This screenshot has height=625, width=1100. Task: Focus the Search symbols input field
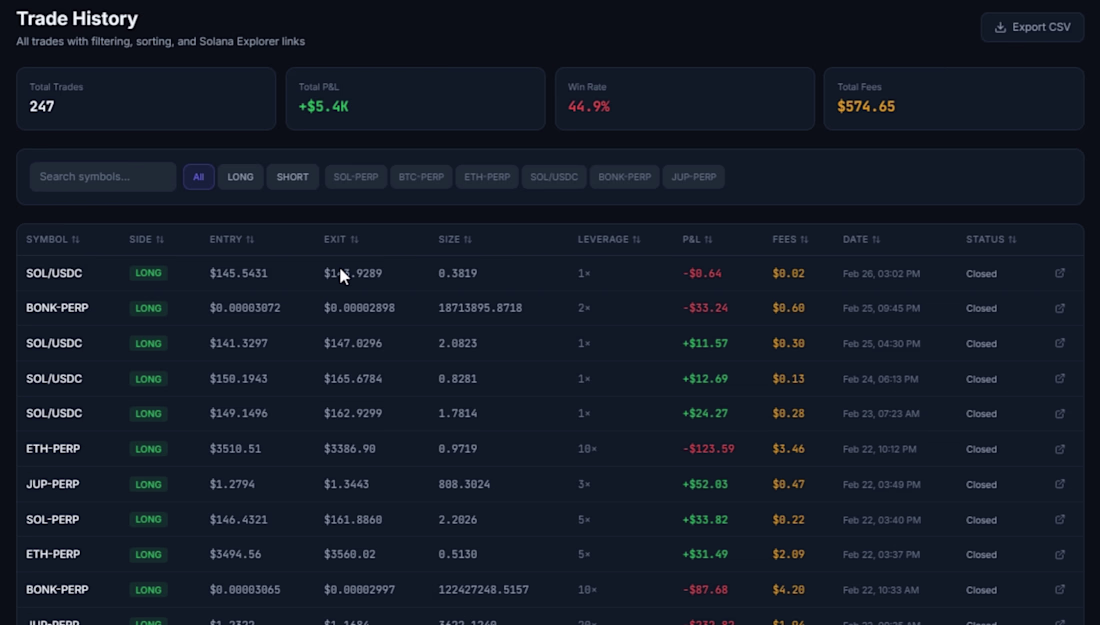point(103,177)
